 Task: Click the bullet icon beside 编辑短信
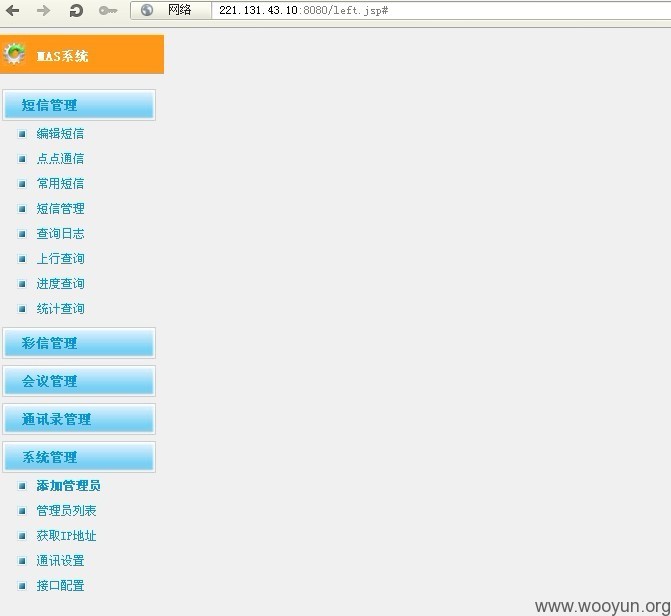22,134
